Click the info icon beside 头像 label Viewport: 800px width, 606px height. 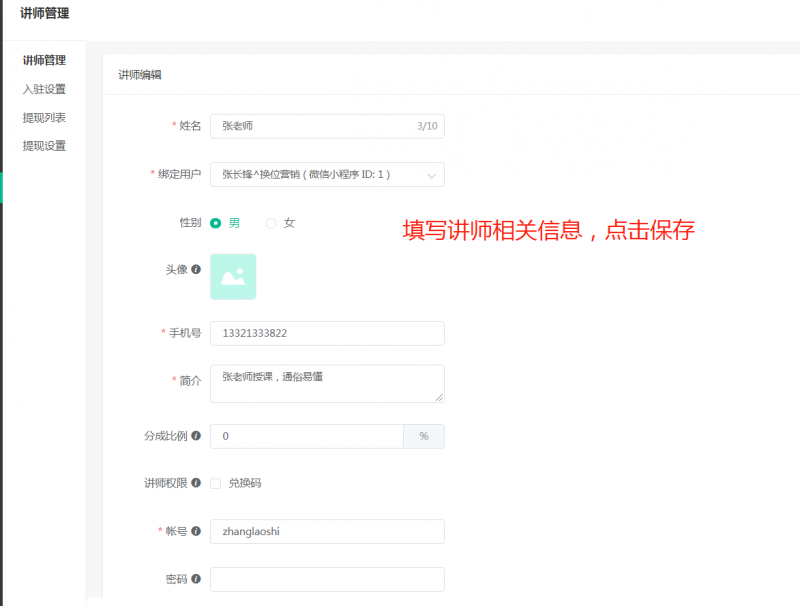(x=196, y=269)
